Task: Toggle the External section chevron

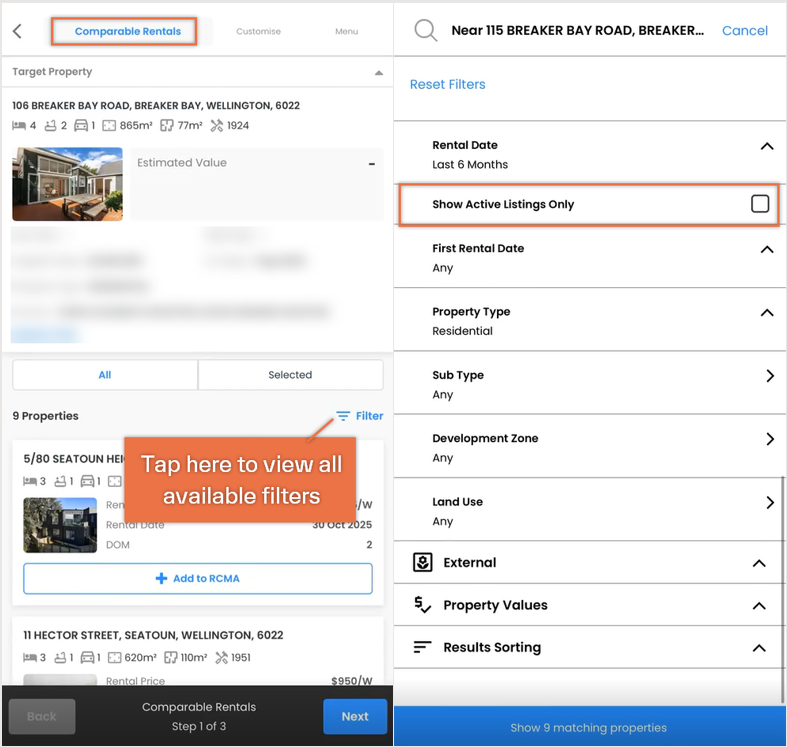Action: 759,563
